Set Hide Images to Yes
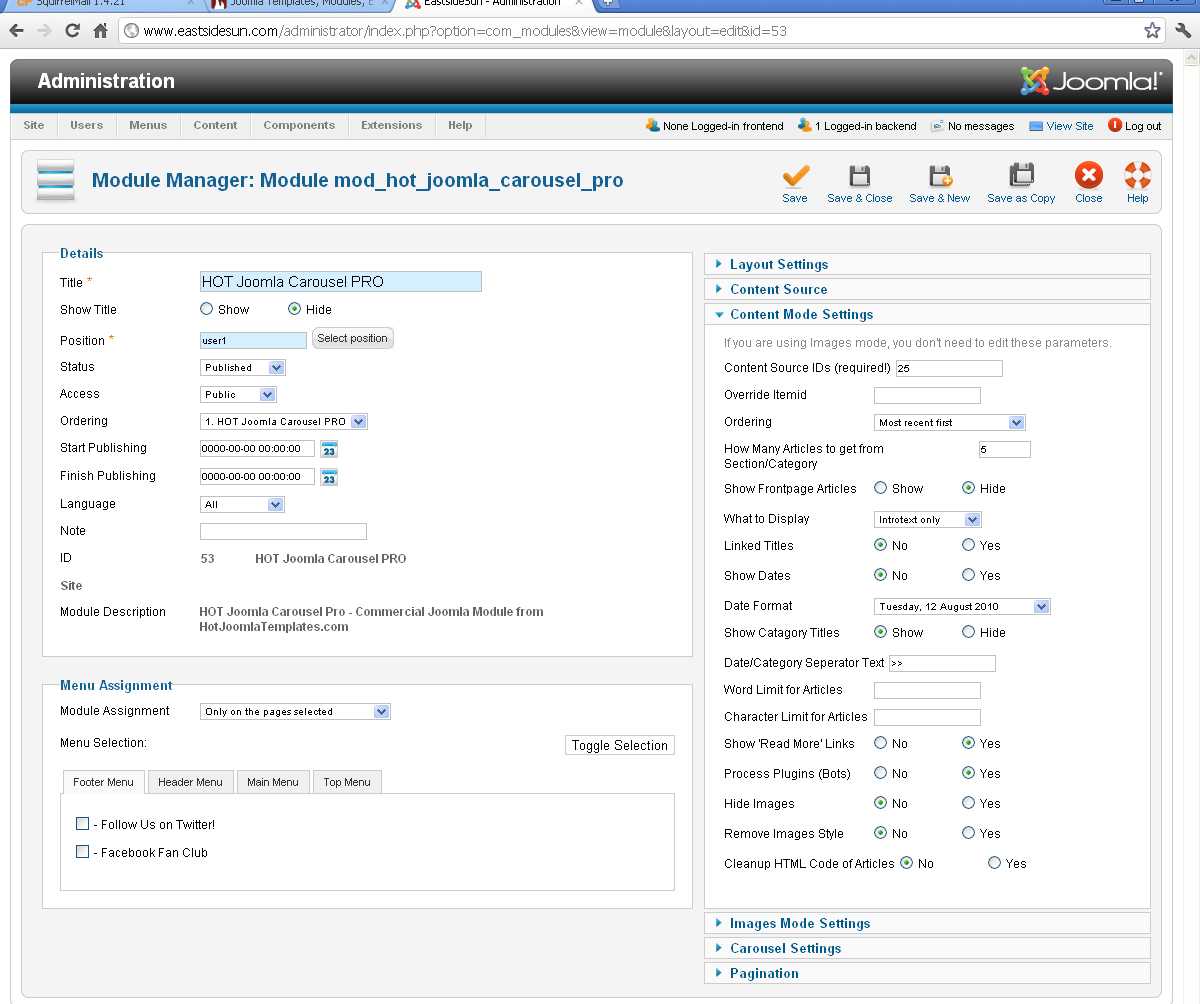The image size is (1200, 1004). (x=968, y=803)
